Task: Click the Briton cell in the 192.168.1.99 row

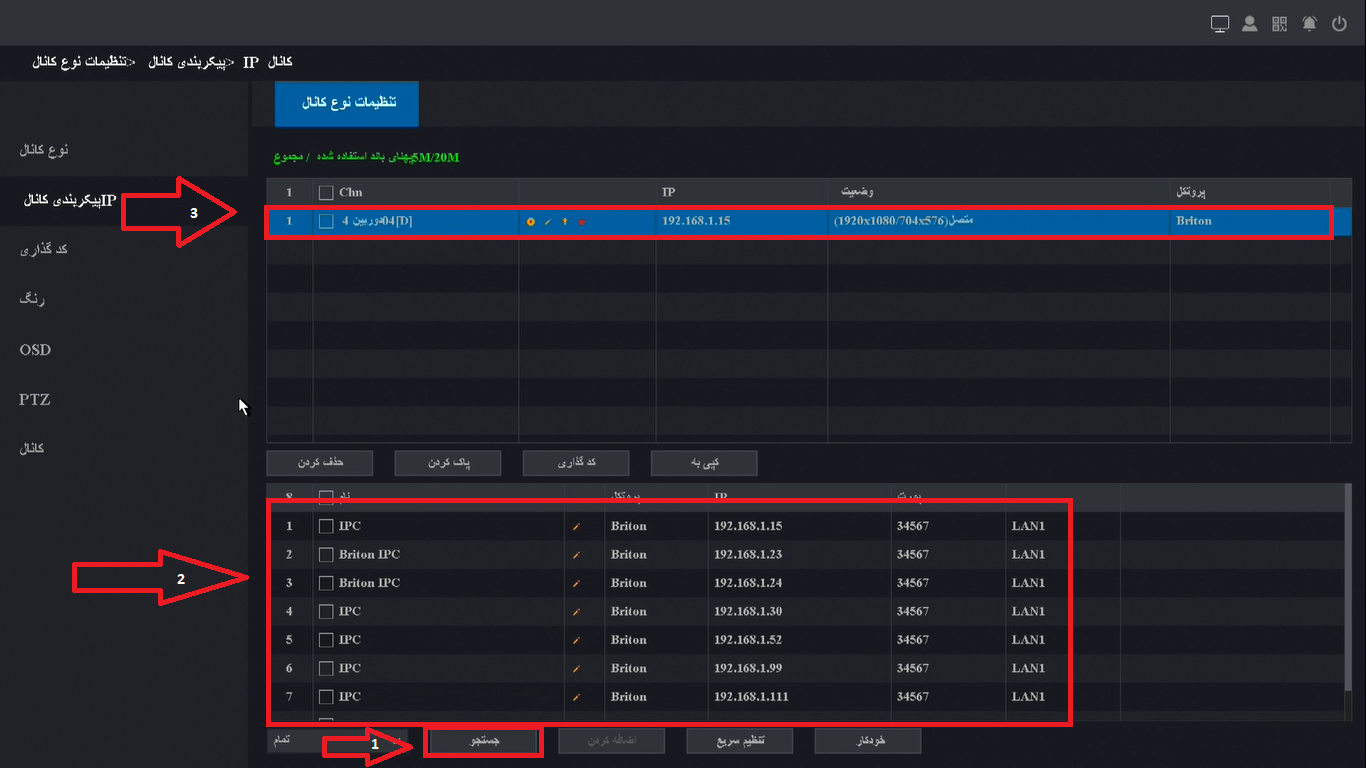Action: coord(629,668)
